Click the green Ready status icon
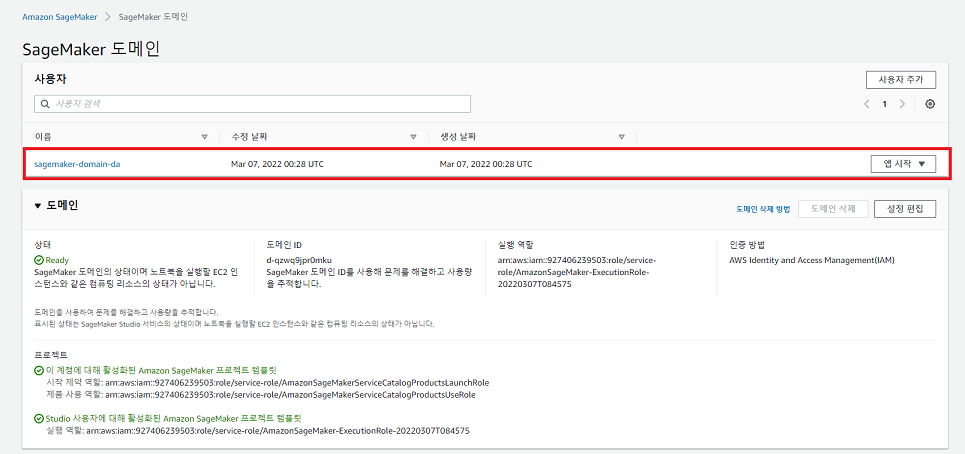This screenshot has width=965, height=454. [x=39, y=260]
